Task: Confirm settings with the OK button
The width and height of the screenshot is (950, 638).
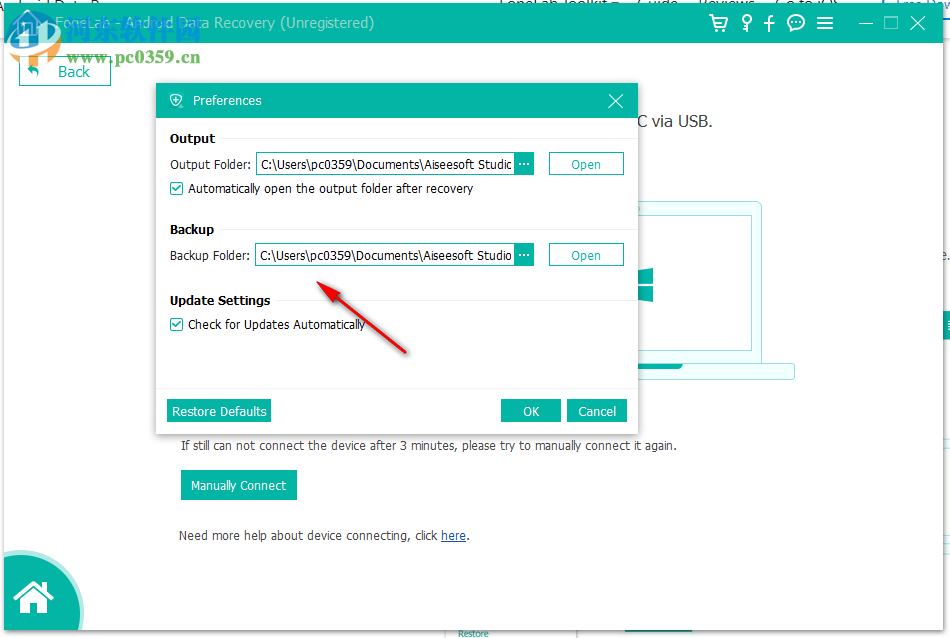Action: click(x=530, y=410)
